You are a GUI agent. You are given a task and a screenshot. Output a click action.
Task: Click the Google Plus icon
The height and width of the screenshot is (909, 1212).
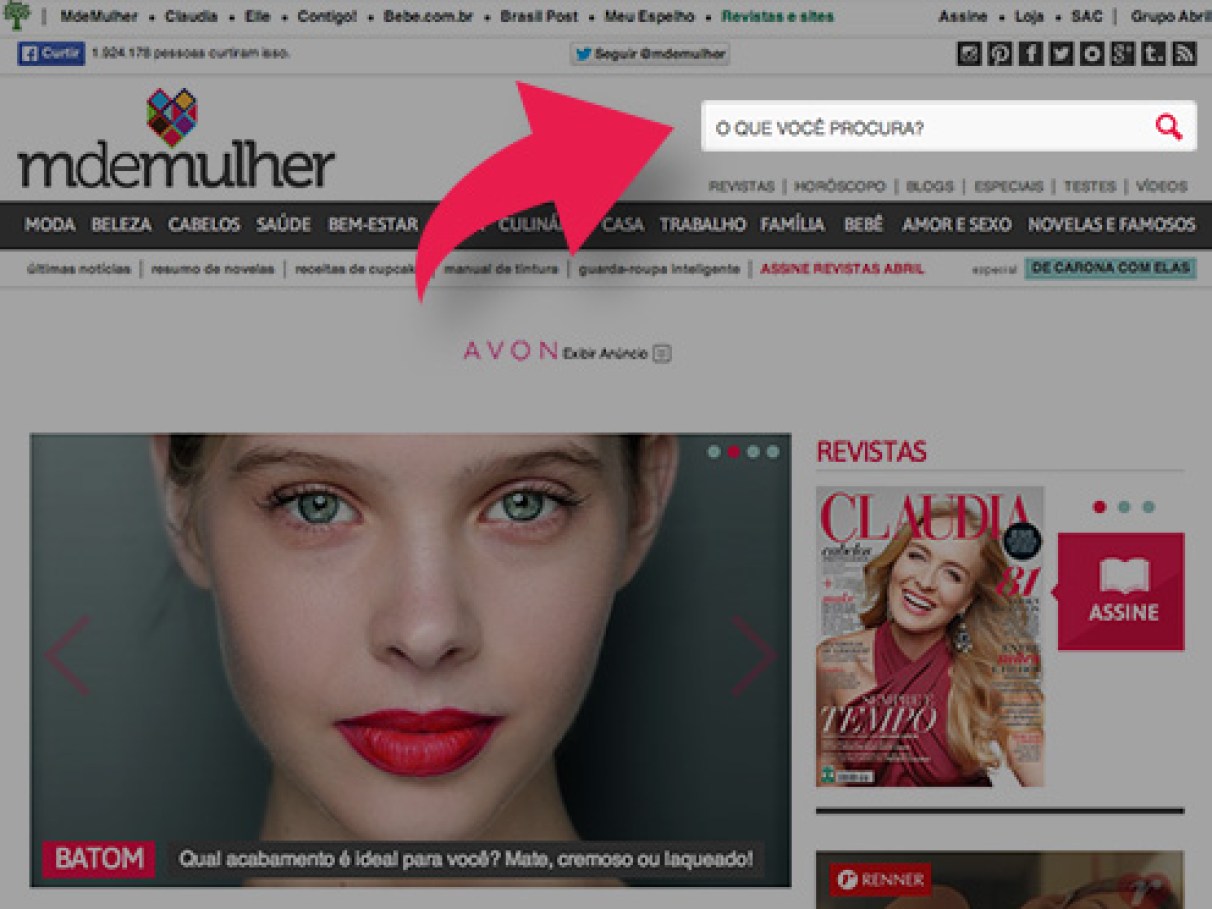[x=1122, y=54]
